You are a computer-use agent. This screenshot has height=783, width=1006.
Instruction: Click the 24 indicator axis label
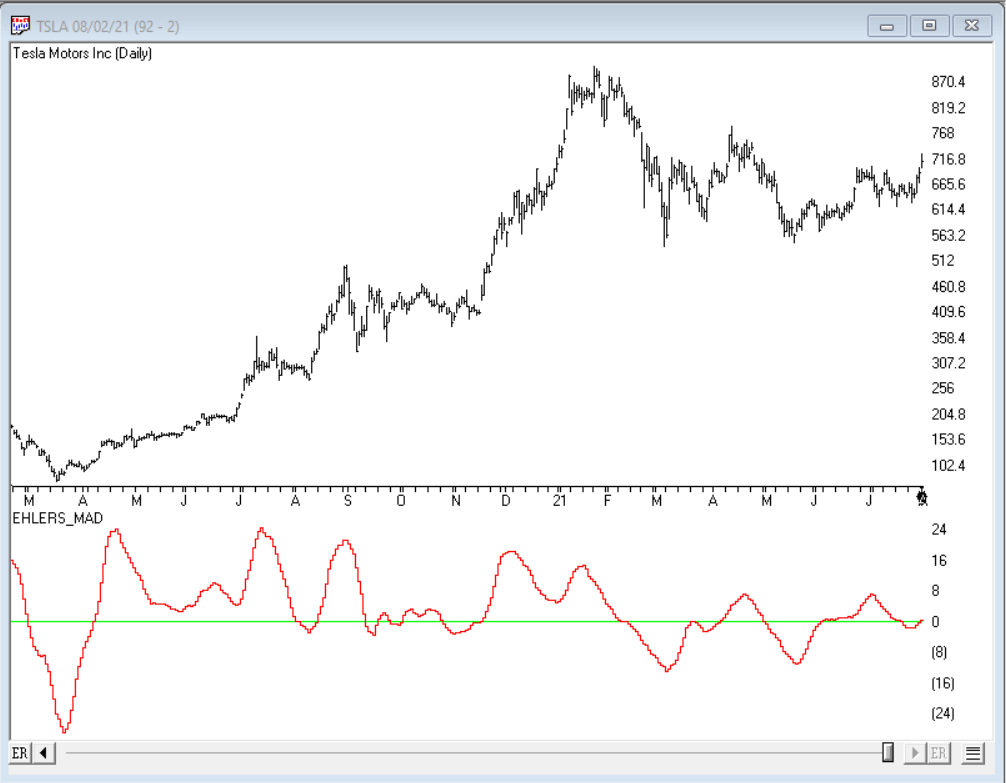tap(939, 529)
